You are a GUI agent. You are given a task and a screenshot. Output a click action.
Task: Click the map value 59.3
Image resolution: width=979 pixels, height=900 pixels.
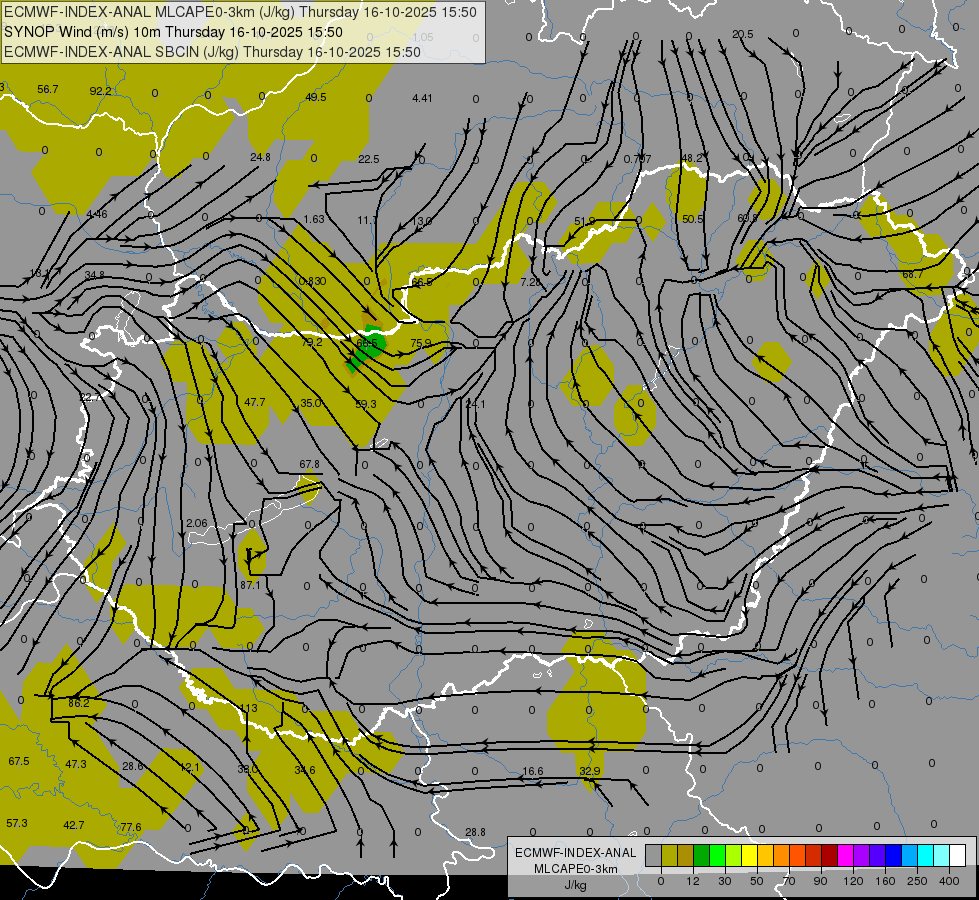tap(366, 404)
